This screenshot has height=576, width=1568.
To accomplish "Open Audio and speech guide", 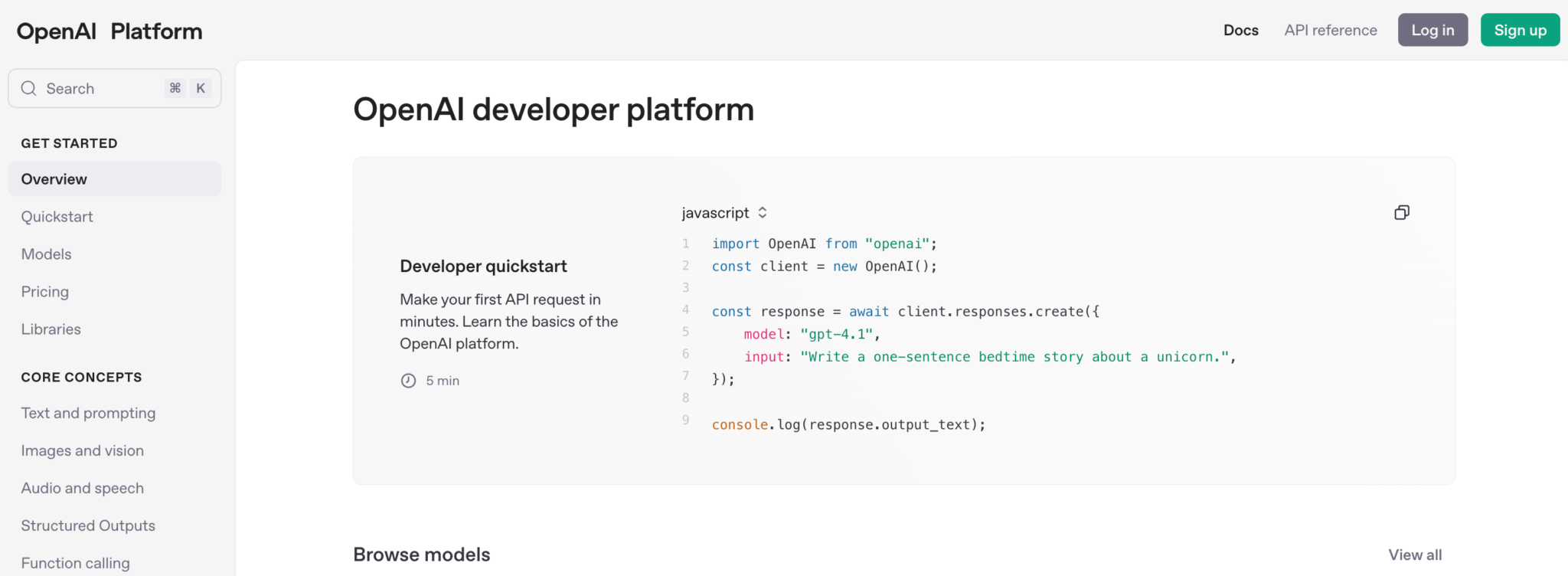I will click(83, 489).
